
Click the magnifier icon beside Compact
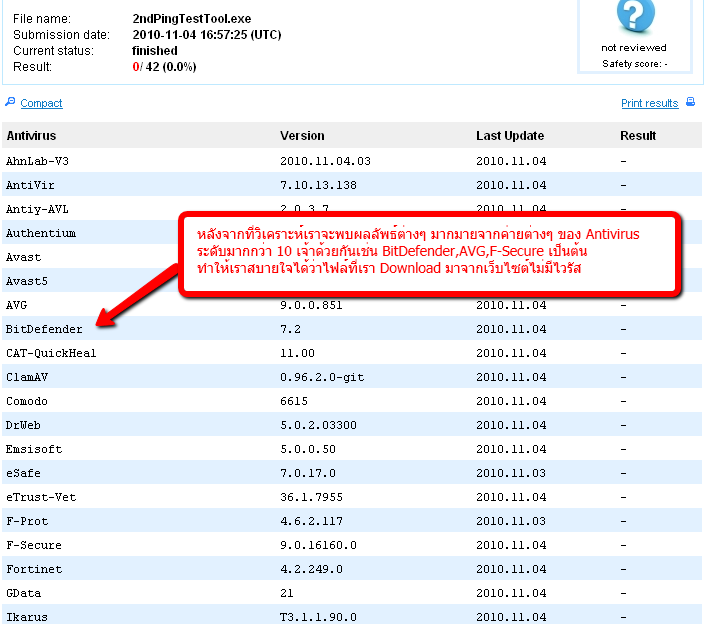tap(10, 102)
